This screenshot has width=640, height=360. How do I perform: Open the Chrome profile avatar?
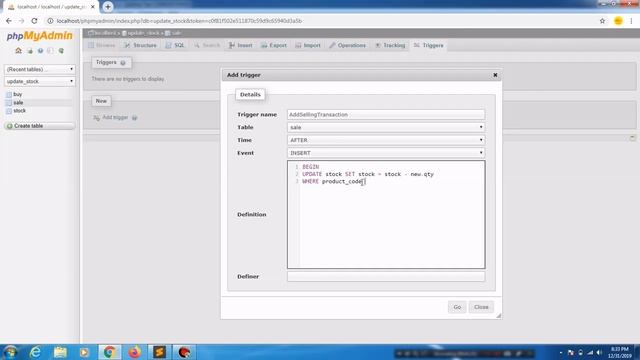618,21
